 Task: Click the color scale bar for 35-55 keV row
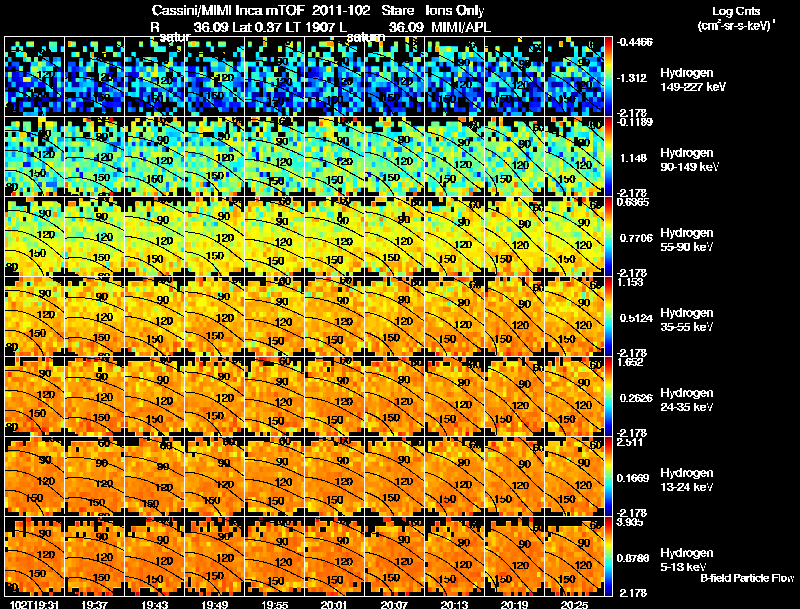point(608,316)
